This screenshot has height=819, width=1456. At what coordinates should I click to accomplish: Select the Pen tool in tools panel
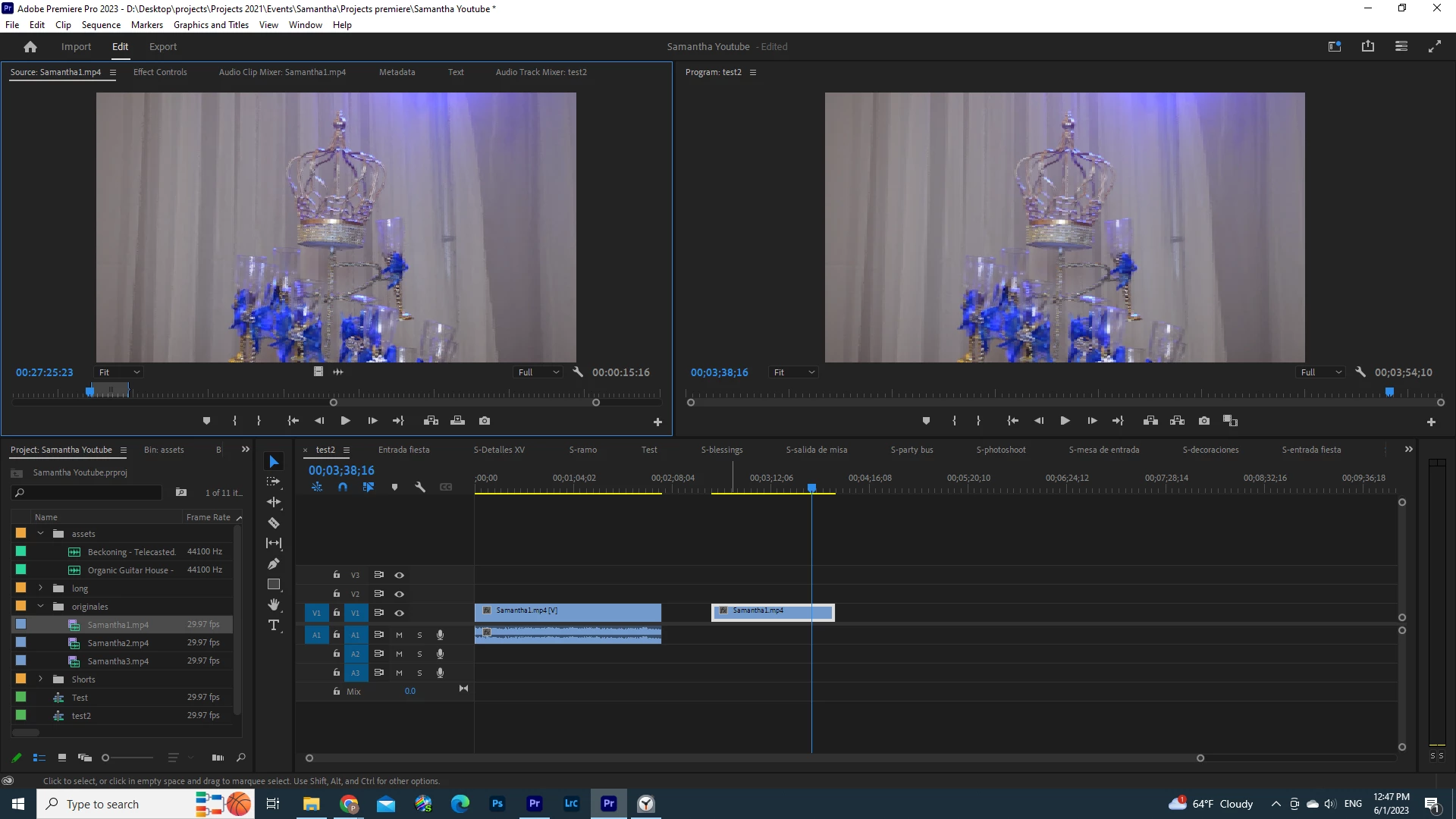[x=274, y=563]
